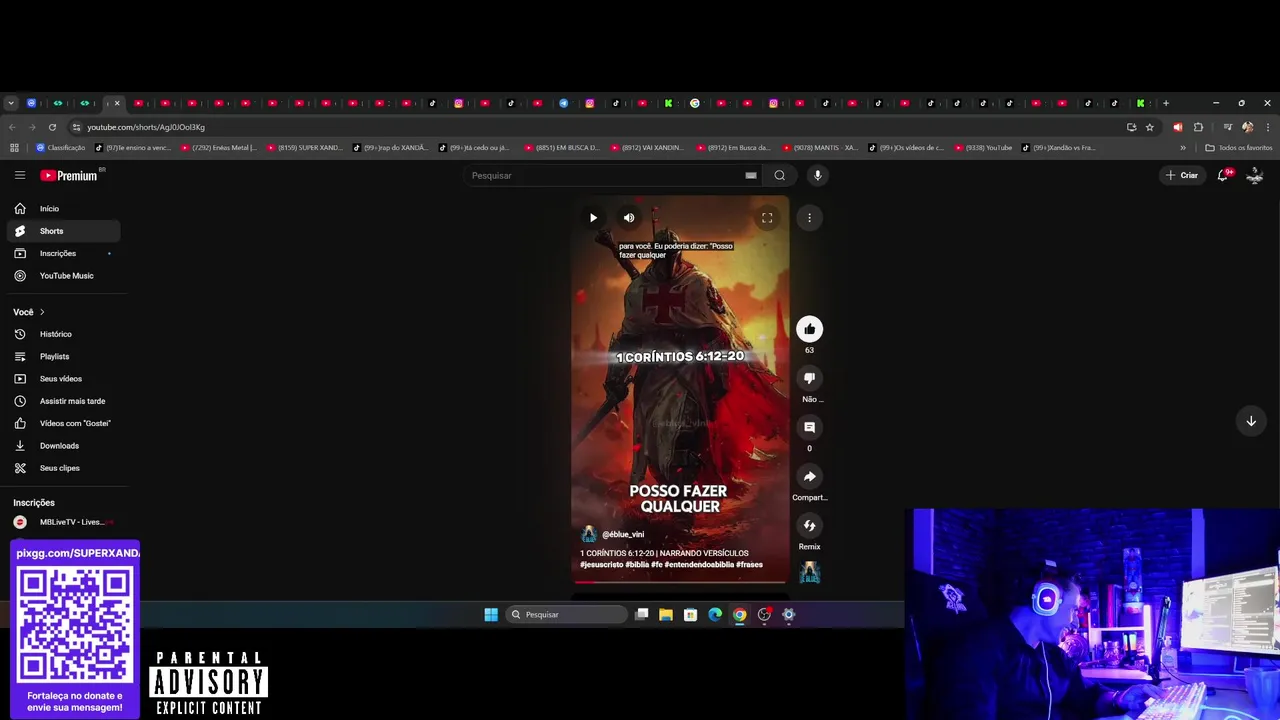Click the YouTube search field Pesquisar
Screen dimensions: 1280x720
tap(605, 175)
